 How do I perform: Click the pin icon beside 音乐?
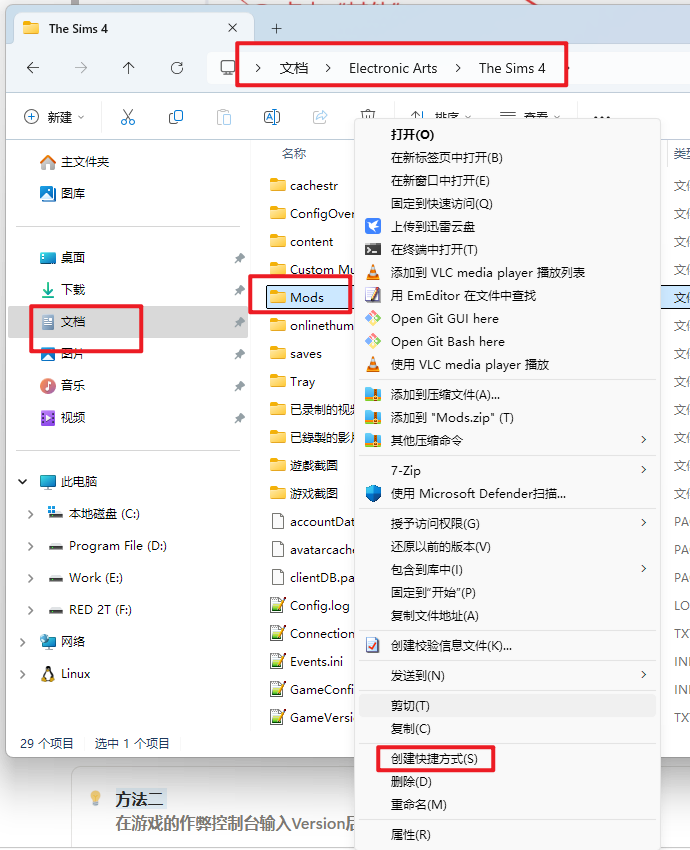coord(239,386)
